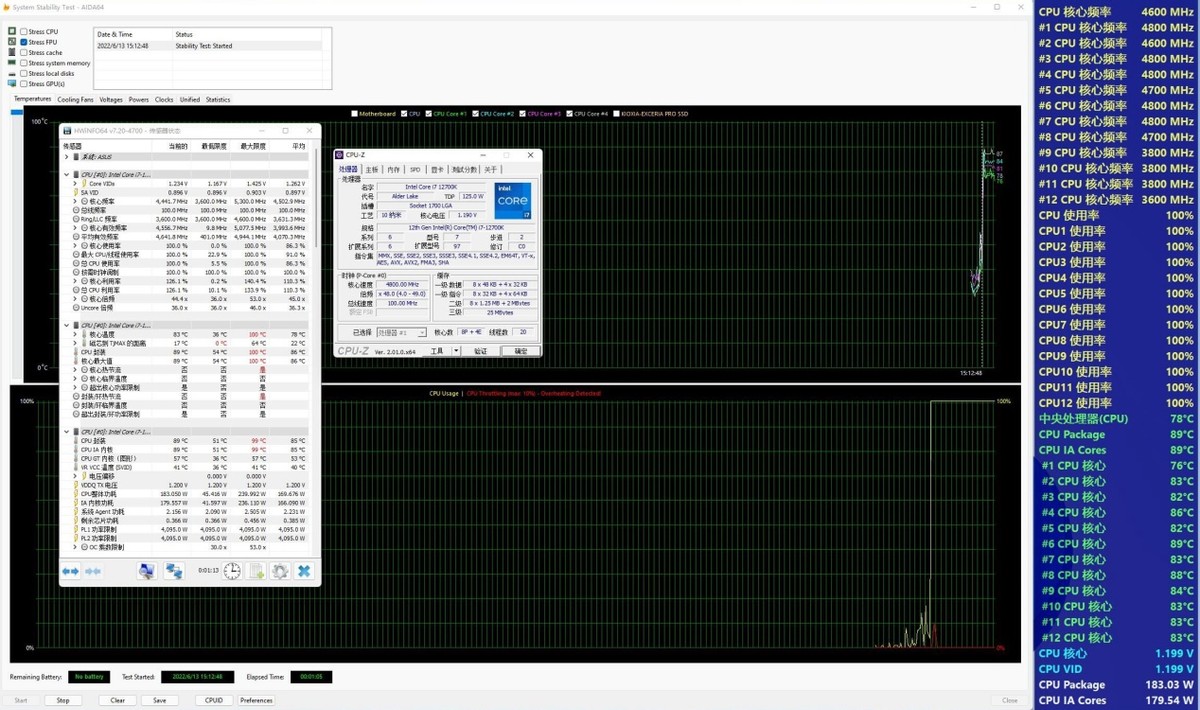Click the HWiNFO shrink columns arrows icon
Viewport: 1200px width, 710px height.
tap(93, 571)
